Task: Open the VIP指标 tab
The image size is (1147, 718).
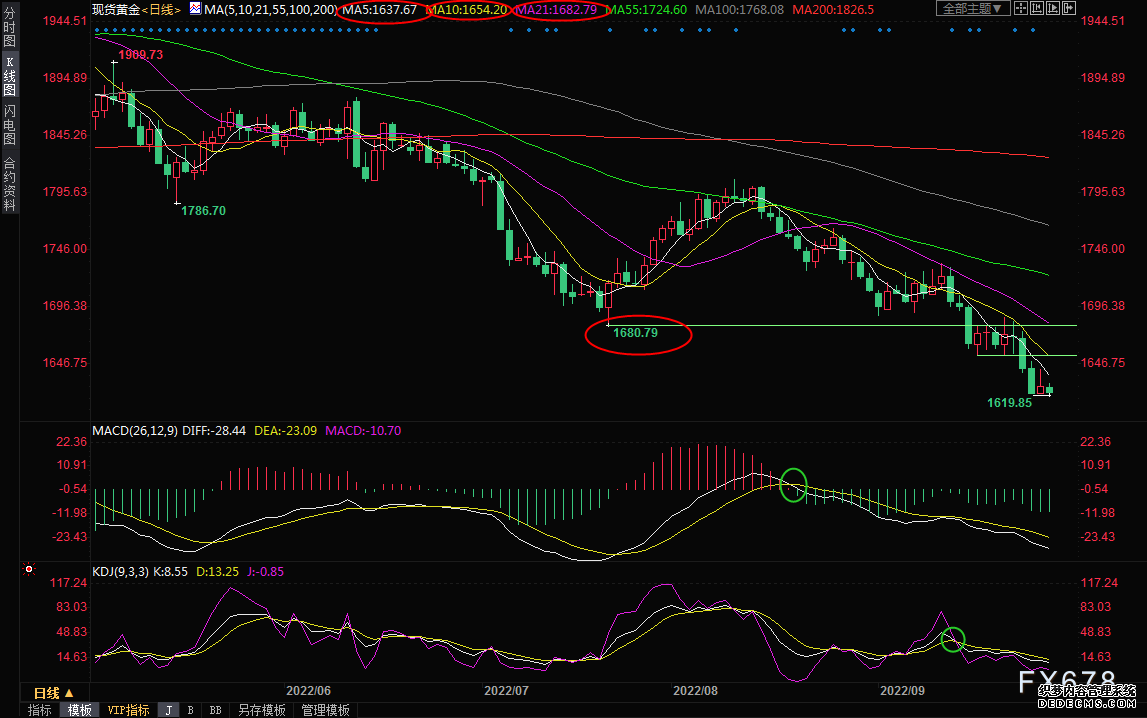Action: 128,710
